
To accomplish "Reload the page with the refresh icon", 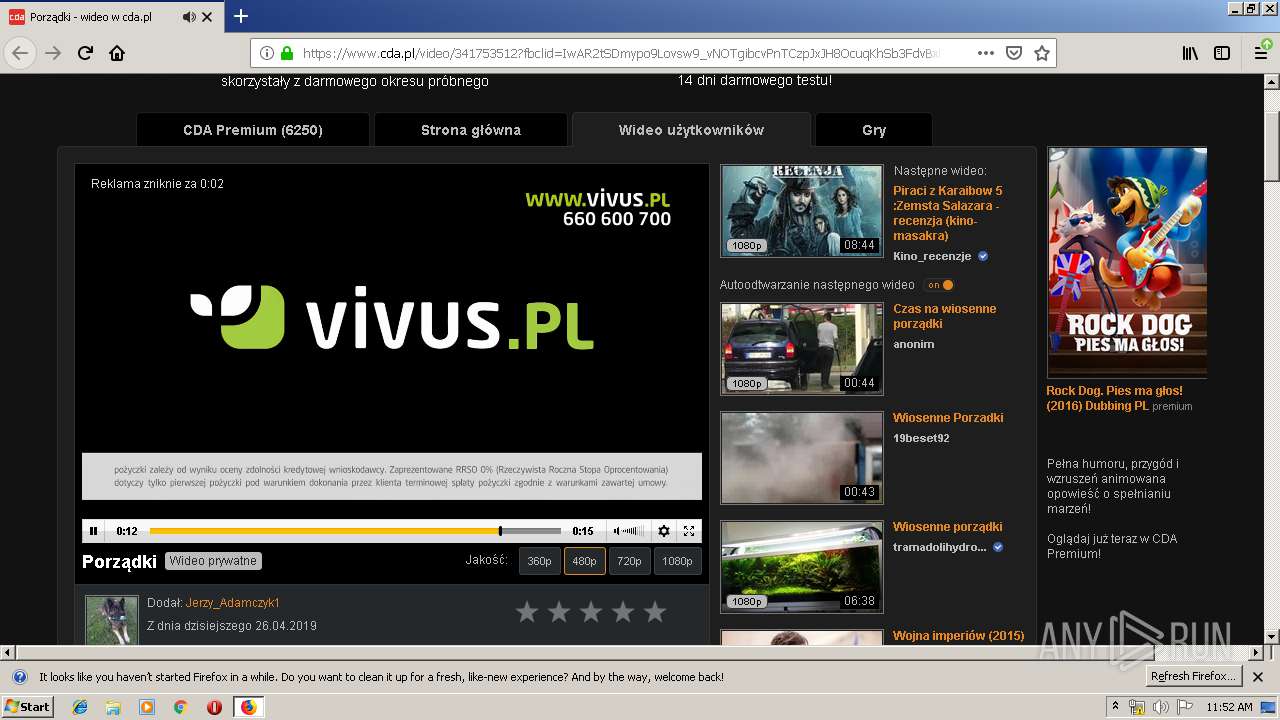I will (x=86, y=53).
